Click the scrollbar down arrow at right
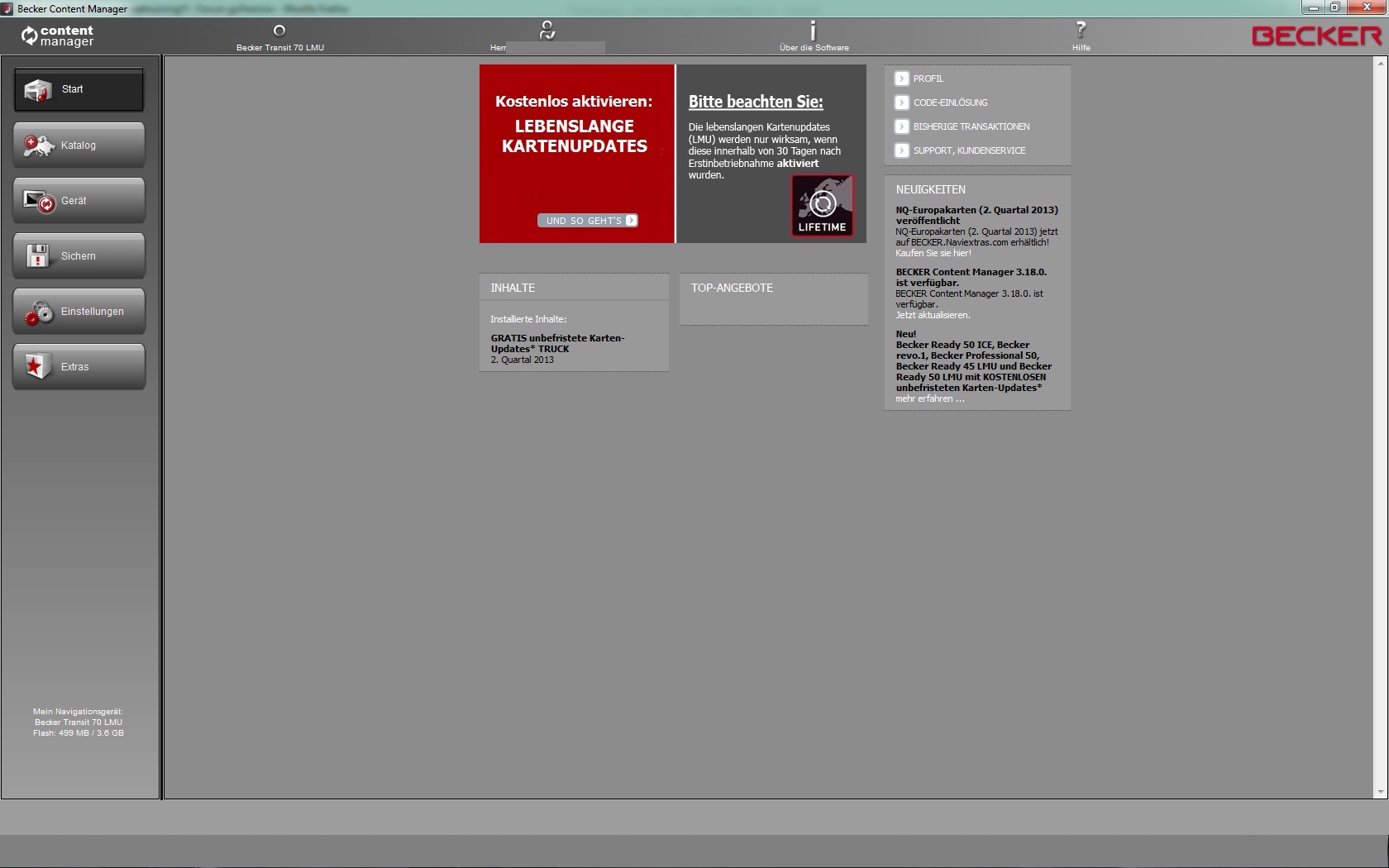This screenshot has width=1389, height=868. (1380, 792)
